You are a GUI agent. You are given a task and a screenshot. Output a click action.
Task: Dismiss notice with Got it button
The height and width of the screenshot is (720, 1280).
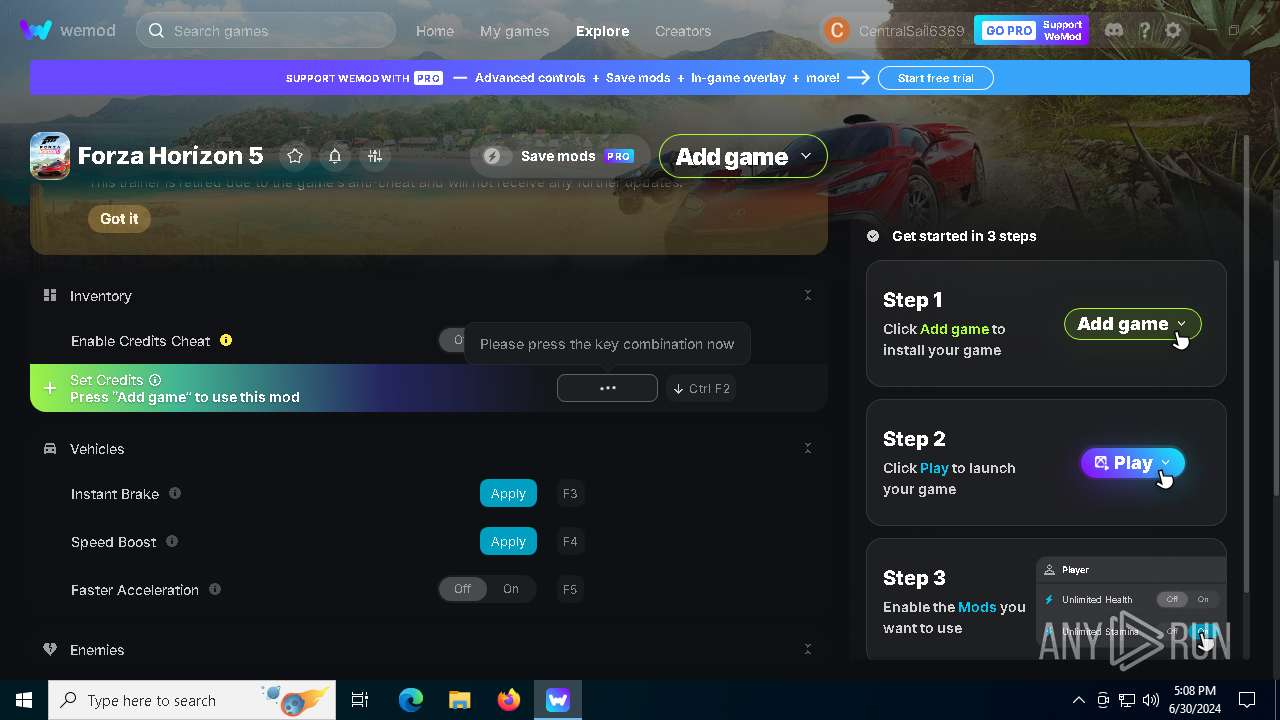119,219
